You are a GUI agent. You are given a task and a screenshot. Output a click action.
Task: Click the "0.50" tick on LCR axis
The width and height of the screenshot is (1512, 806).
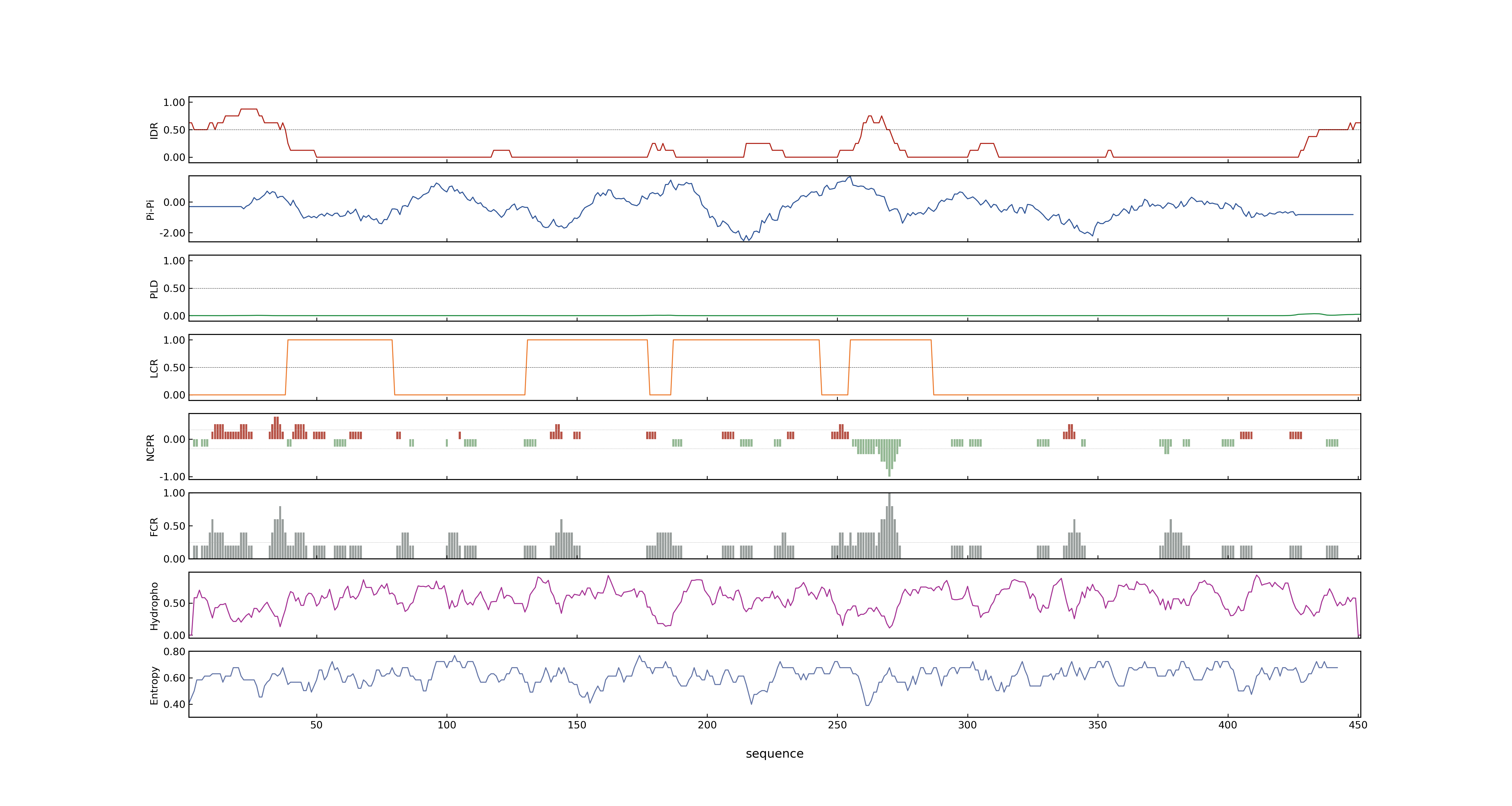(x=174, y=368)
